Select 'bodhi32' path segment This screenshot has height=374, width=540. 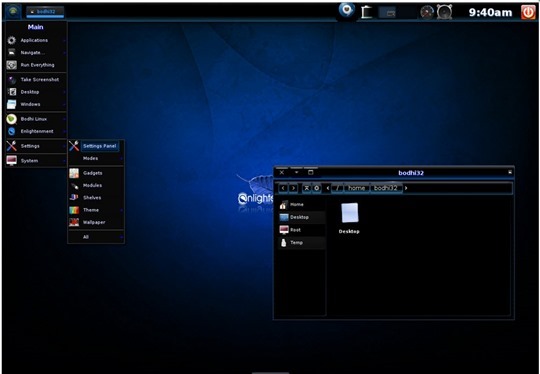[x=385, y=188]
